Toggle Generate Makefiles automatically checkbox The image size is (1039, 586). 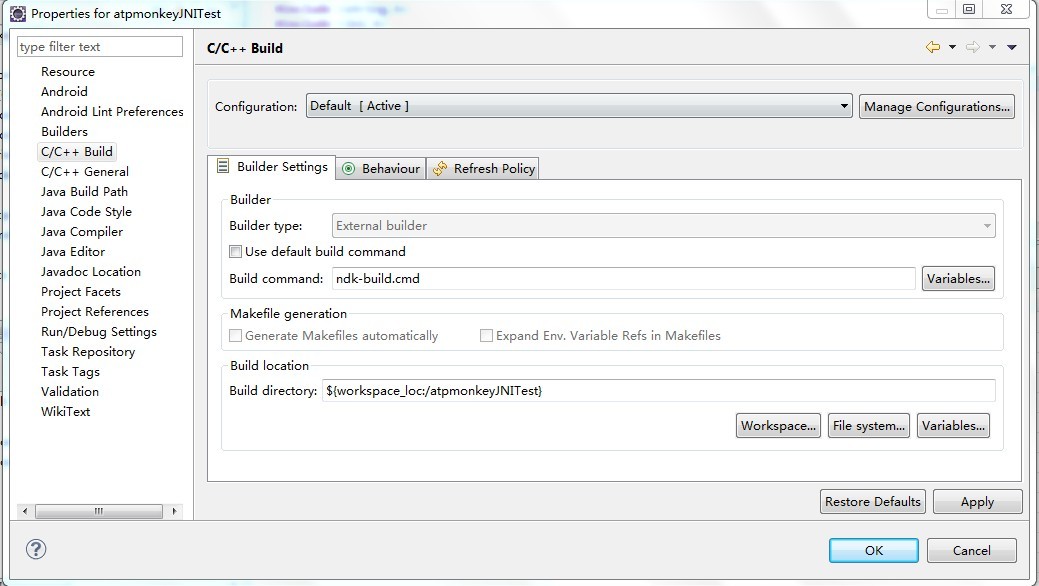[x=235, y=336]
